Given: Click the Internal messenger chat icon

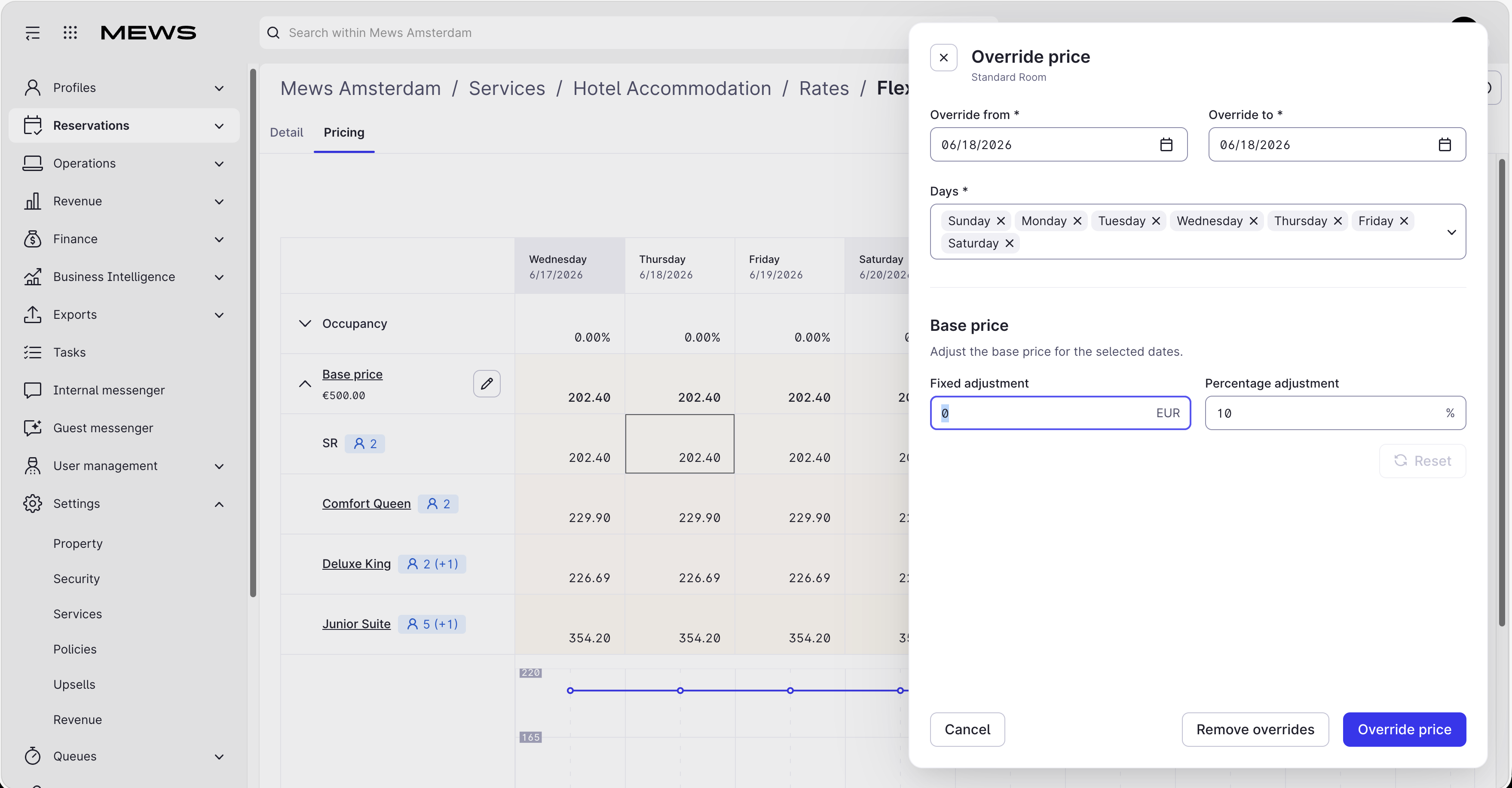Looking at the screenshot, I should pos(33,390).
